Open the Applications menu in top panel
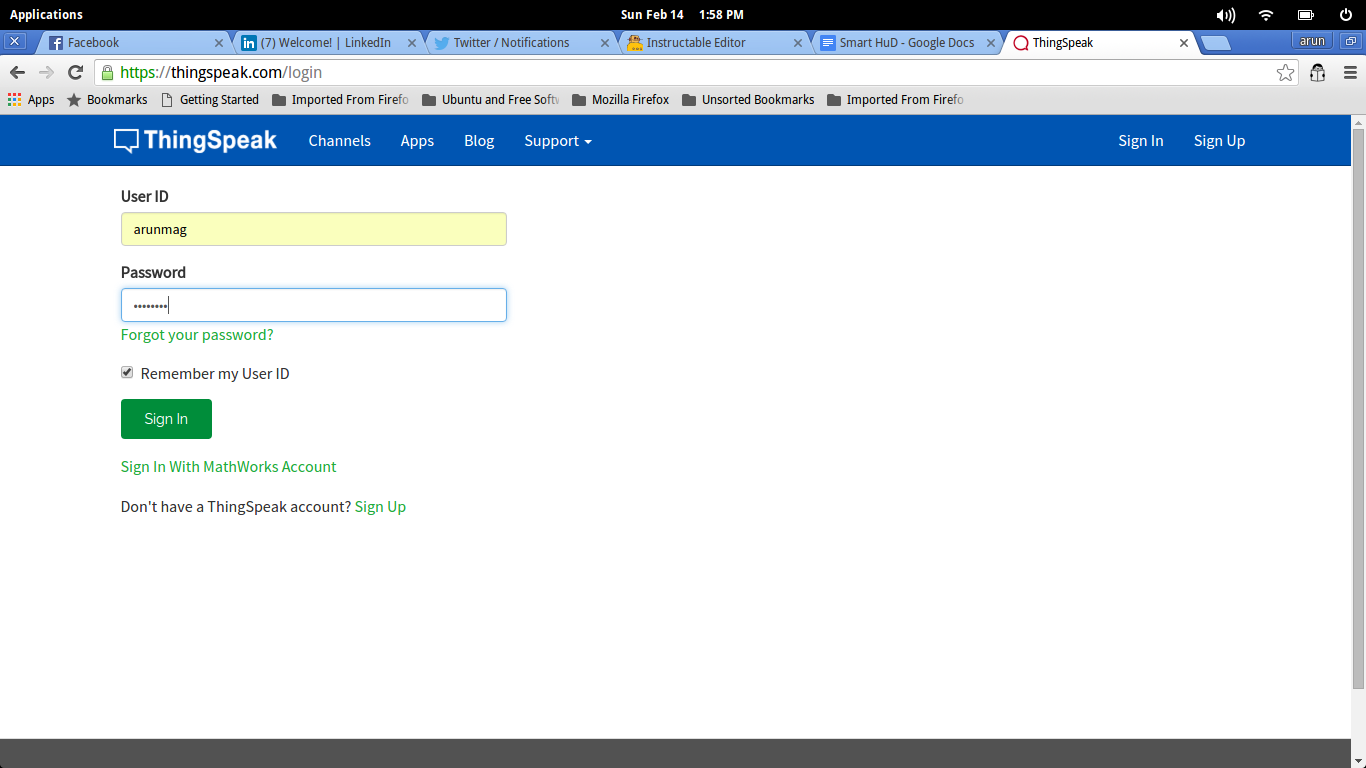The height and width of the screenshot is (768, 1366). (x=46, y=15)
